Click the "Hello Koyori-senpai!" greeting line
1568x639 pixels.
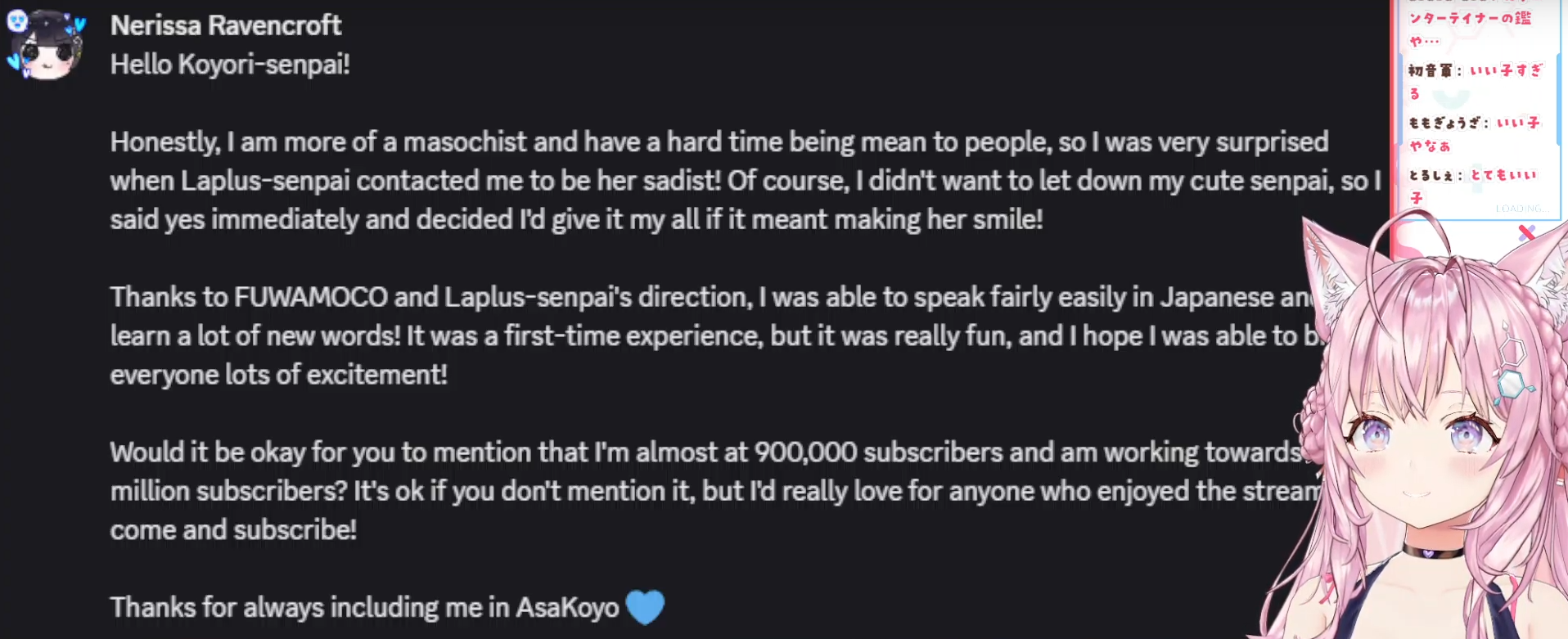pos(230,65)
